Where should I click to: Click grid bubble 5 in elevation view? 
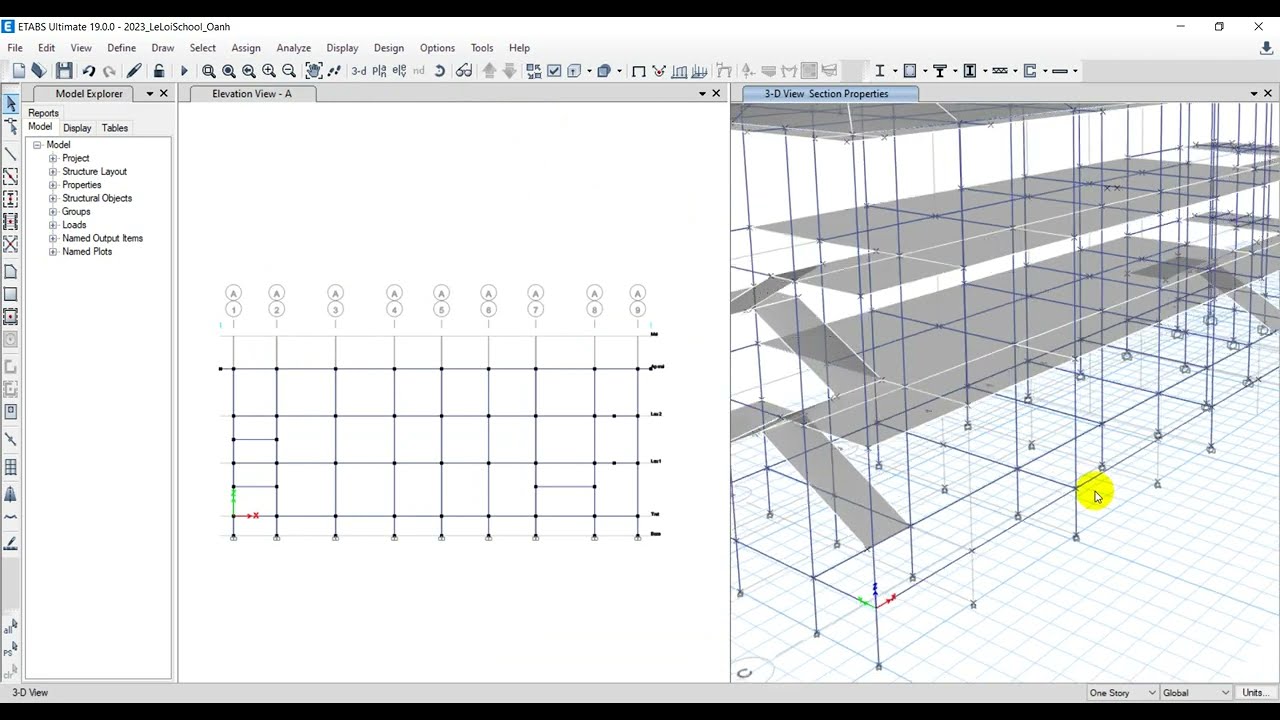click(x=441, y=310)
